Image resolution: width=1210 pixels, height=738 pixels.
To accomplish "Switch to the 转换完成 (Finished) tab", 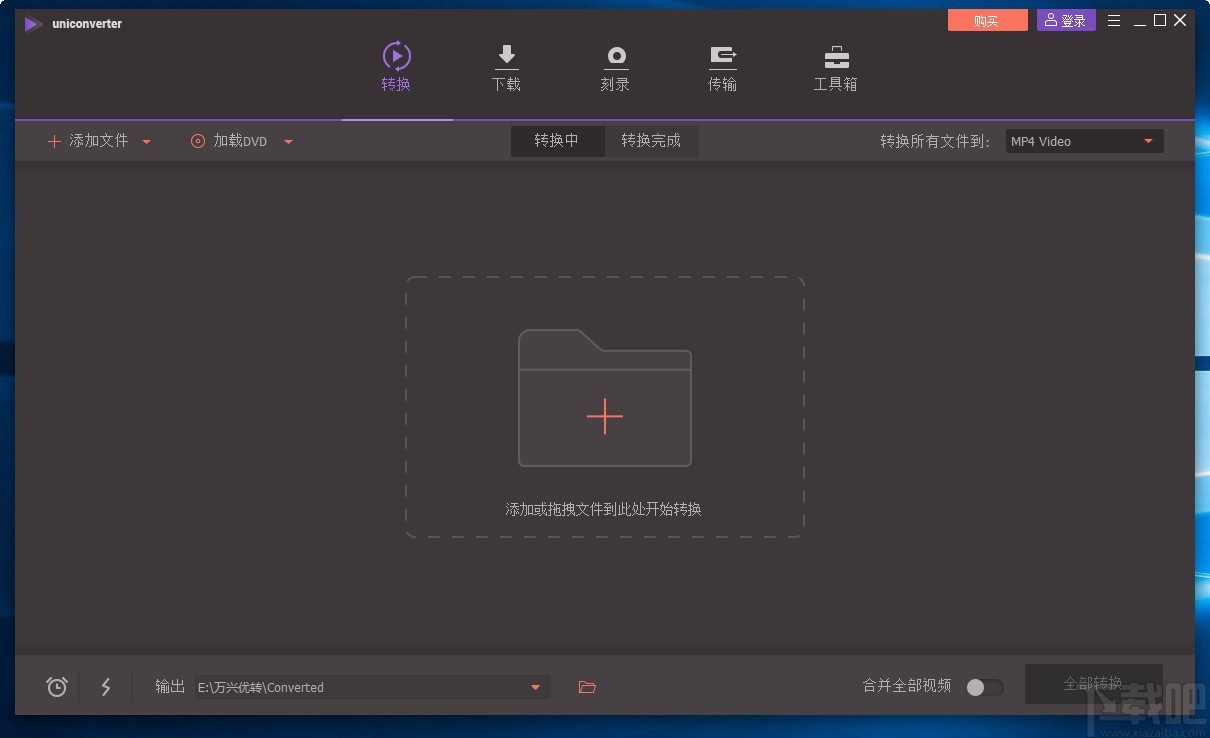I will 651,140.
